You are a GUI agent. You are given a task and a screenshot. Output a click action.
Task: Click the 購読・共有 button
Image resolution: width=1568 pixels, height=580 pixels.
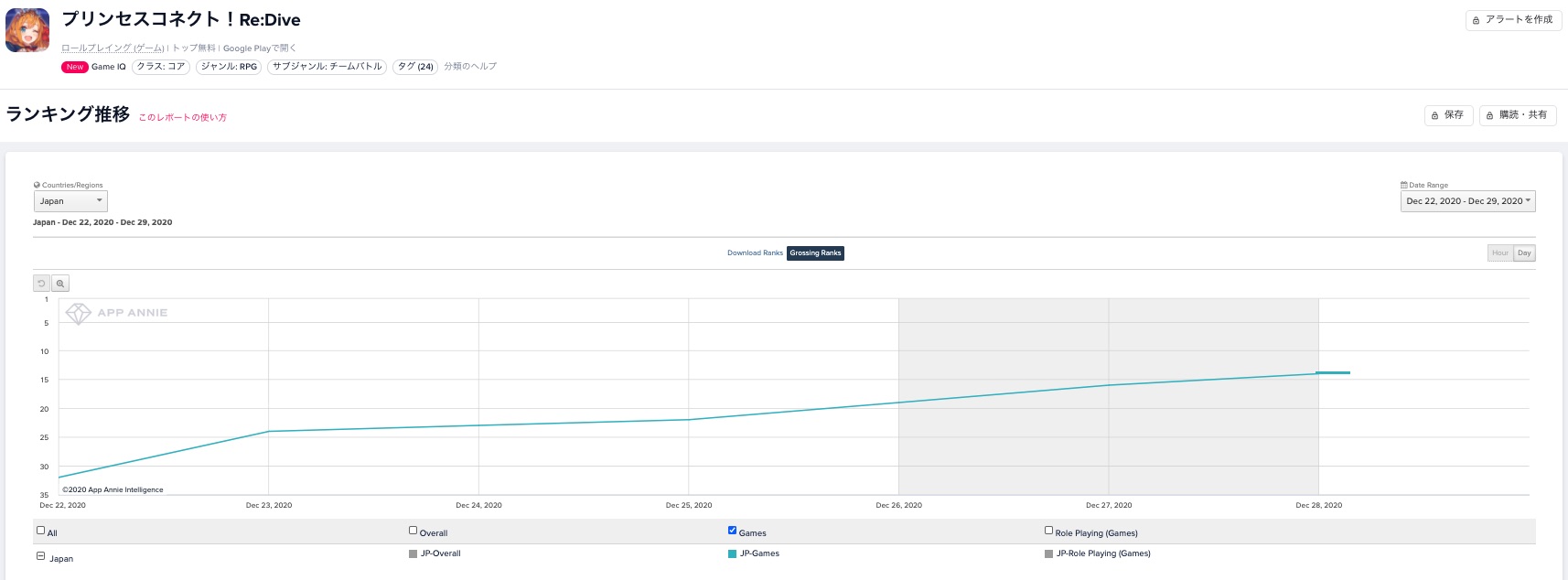click(1518, 115)
